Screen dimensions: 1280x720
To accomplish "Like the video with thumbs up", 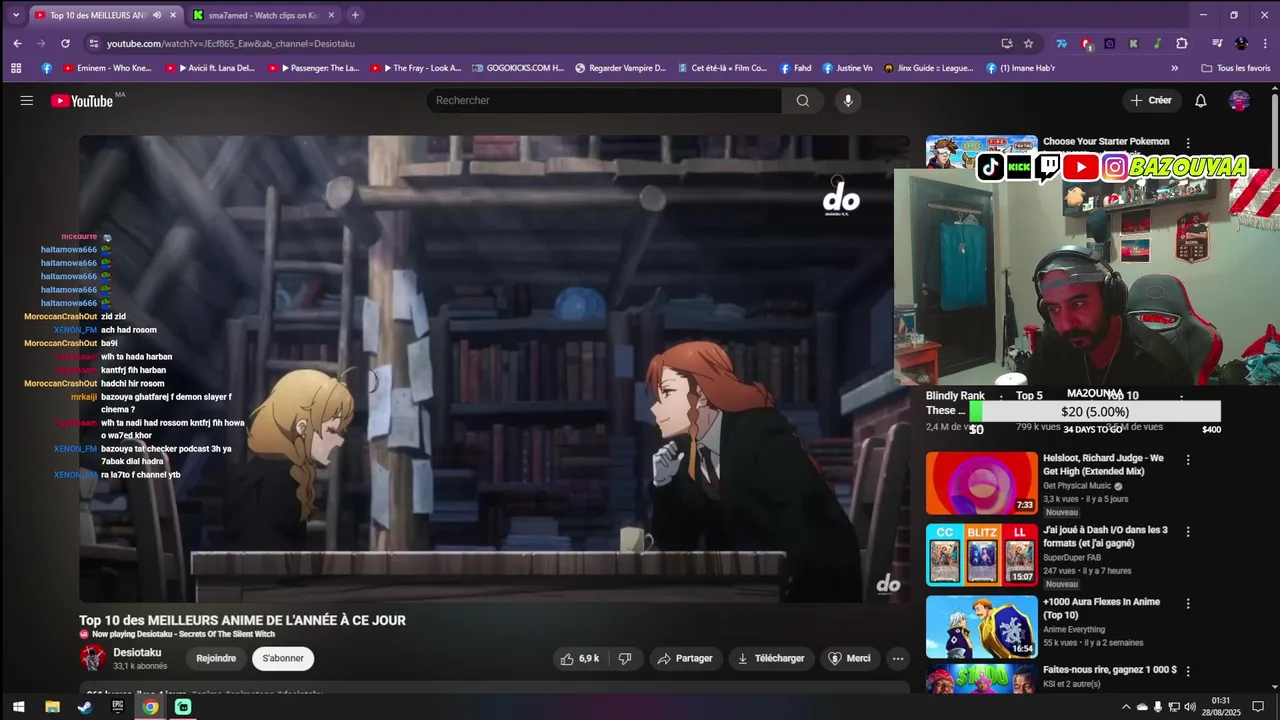I will [x=580, y=658].
